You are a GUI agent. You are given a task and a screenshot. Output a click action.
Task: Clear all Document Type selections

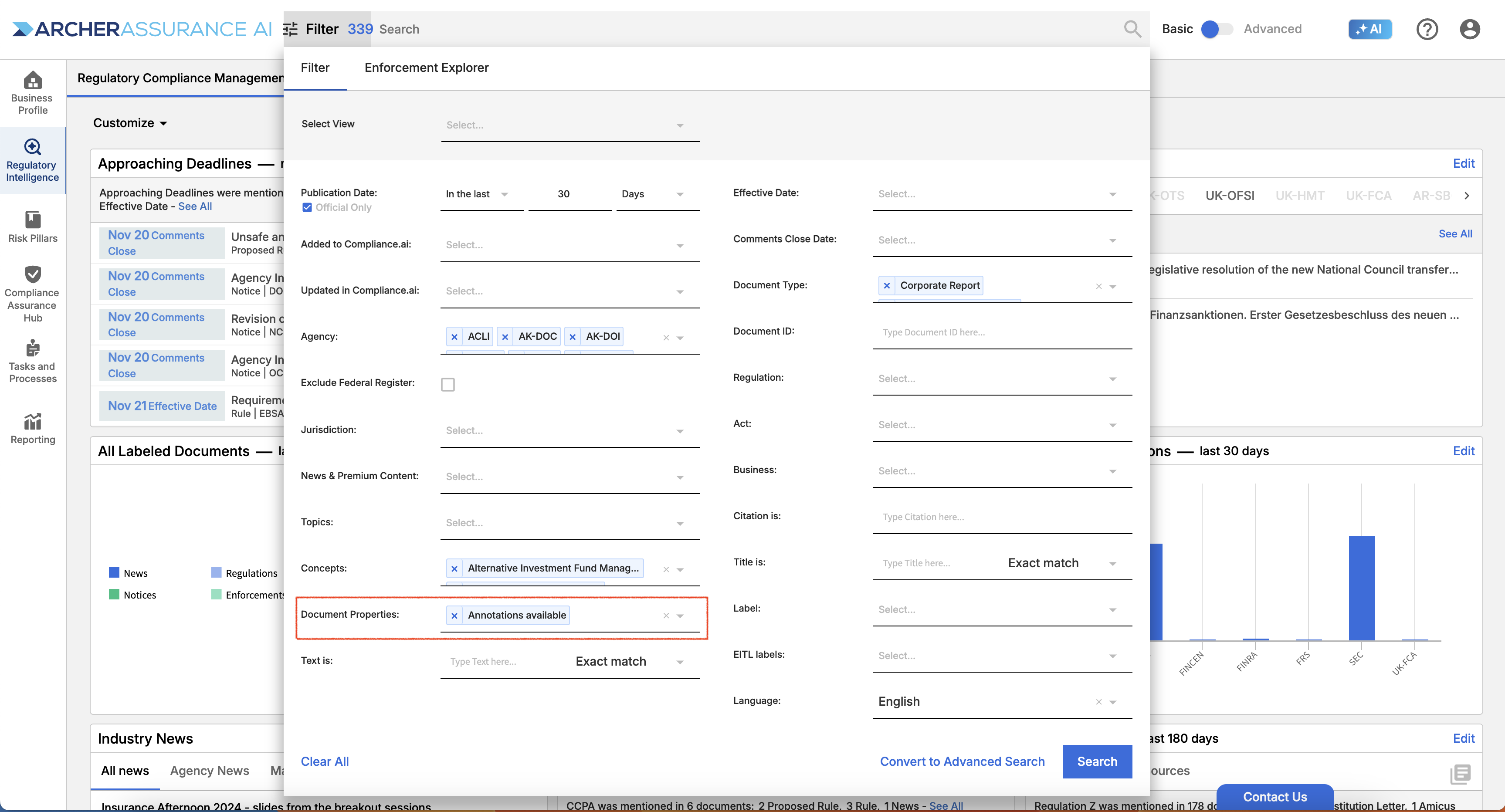click(x=1098, y=286)
